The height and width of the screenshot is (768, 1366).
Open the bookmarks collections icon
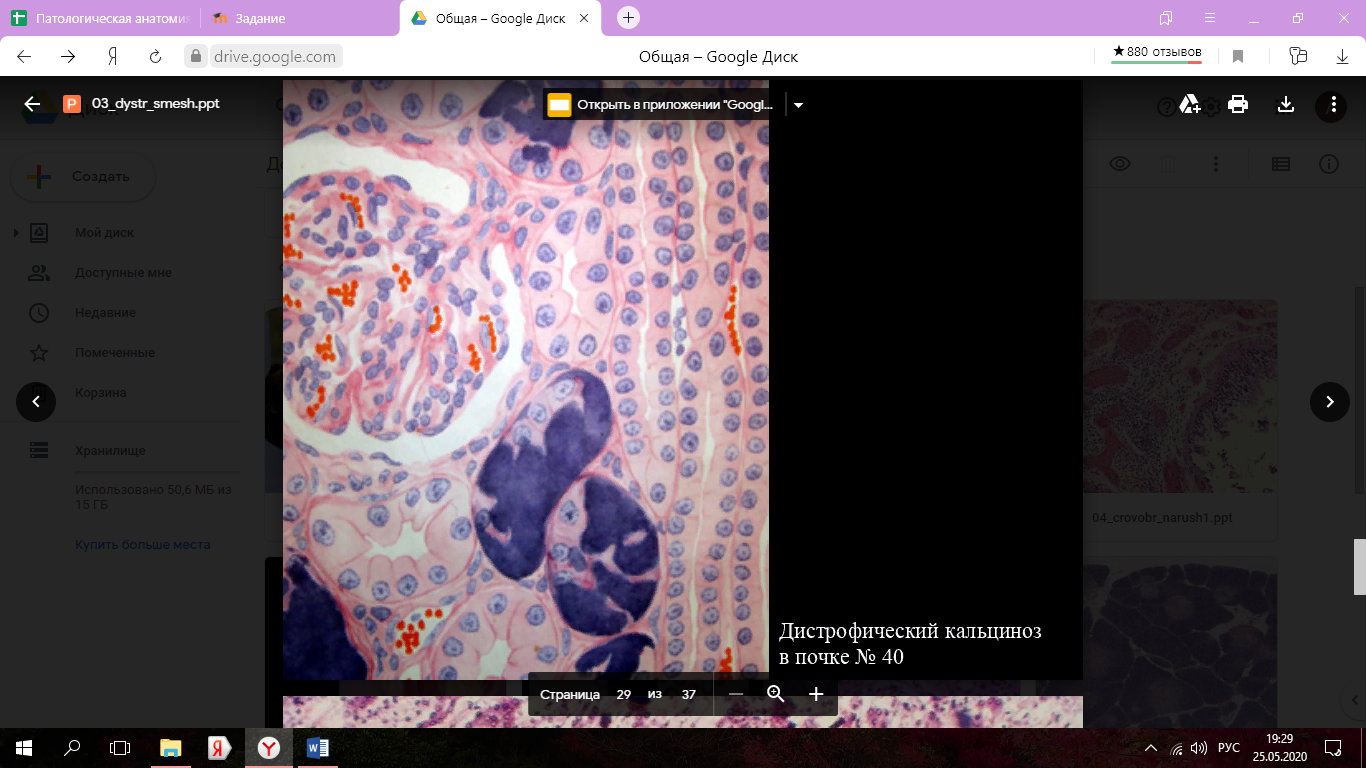pos(1166,18)
